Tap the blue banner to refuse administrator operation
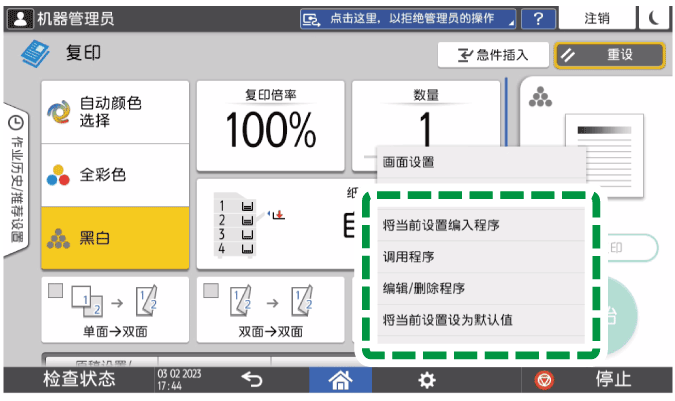The width and height of the screenshot is (675, 401). click(x=408, y=19)
